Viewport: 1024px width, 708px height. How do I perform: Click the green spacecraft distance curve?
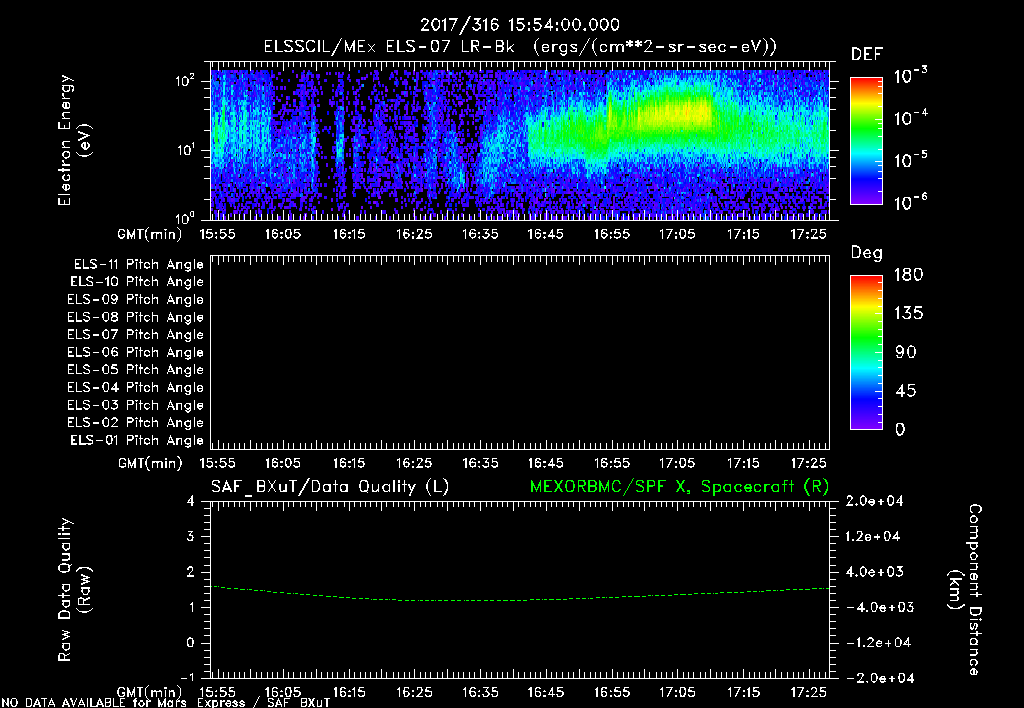(520, 594)
